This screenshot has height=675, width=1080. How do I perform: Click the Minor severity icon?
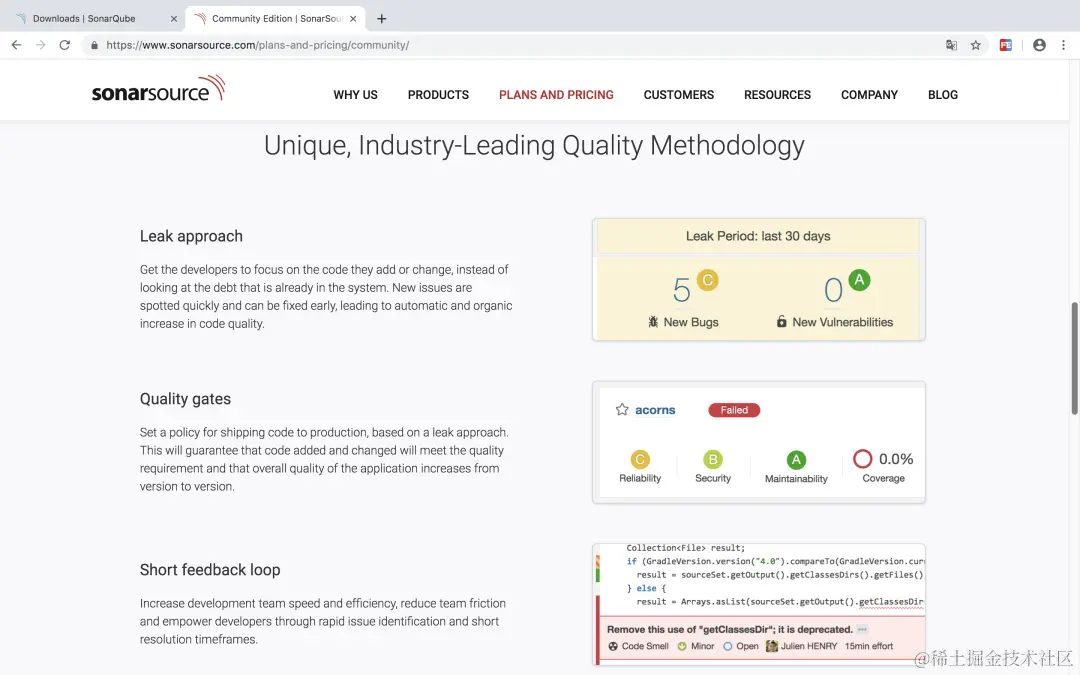pyautogui.click(x=682, y=646)
